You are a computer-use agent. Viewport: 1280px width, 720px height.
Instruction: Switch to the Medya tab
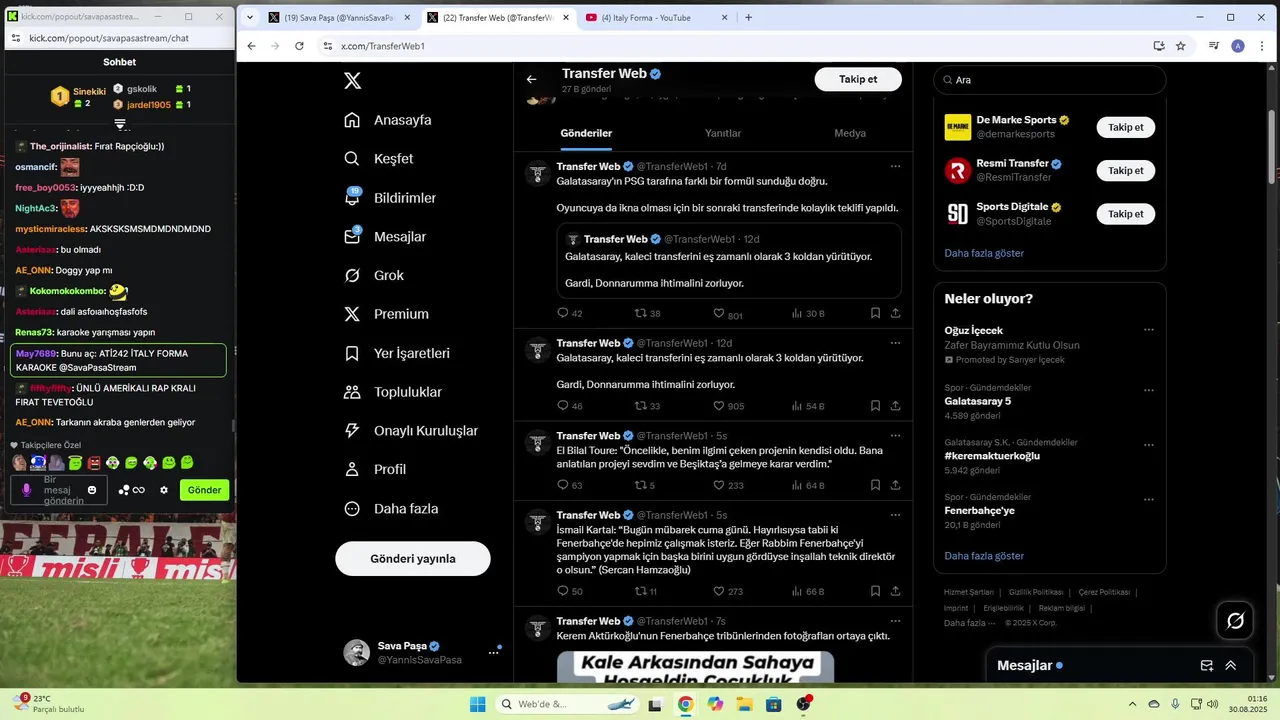click(x=850, y=133)
